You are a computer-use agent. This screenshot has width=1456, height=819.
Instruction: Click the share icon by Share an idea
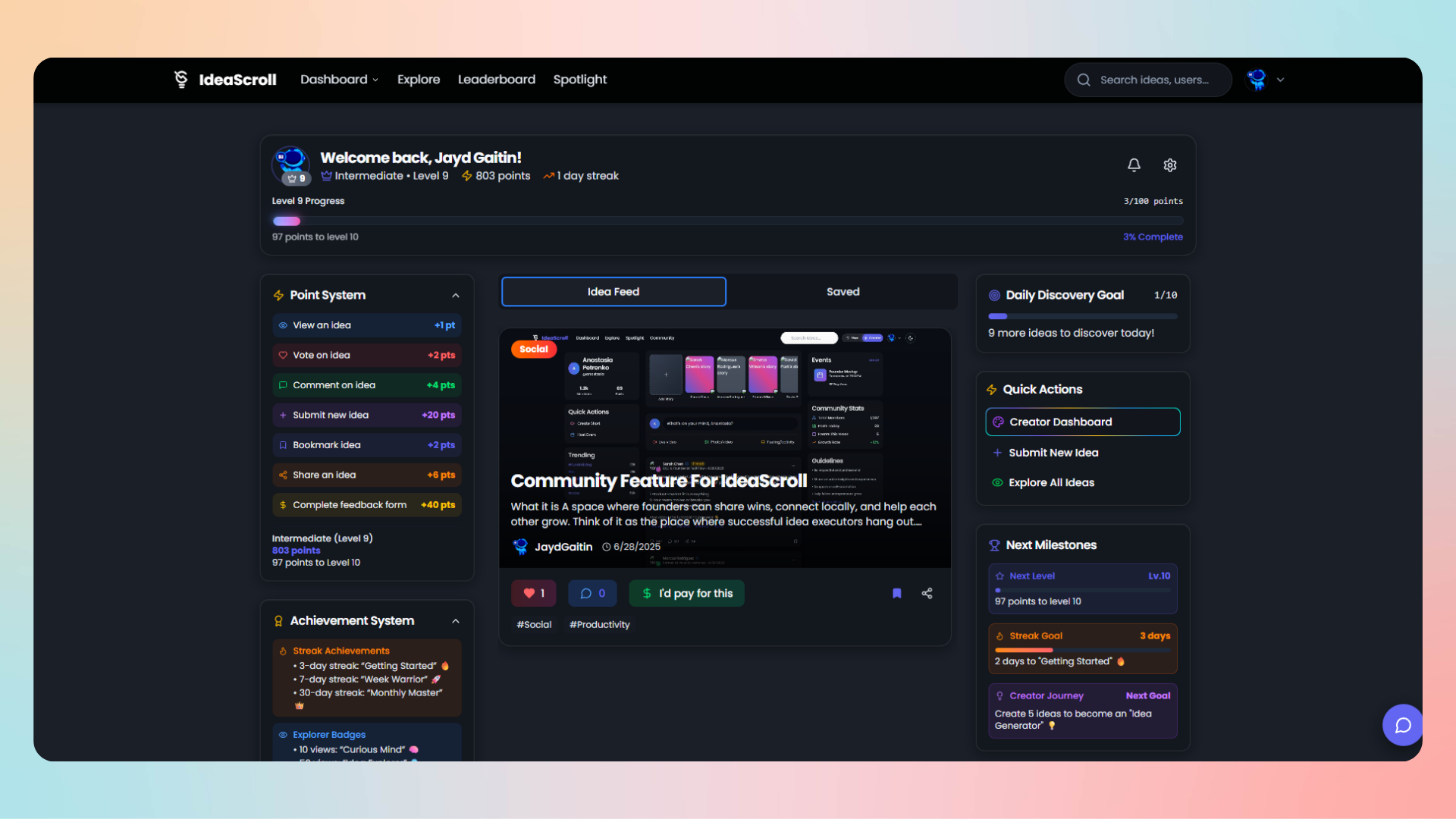[283, 475]
